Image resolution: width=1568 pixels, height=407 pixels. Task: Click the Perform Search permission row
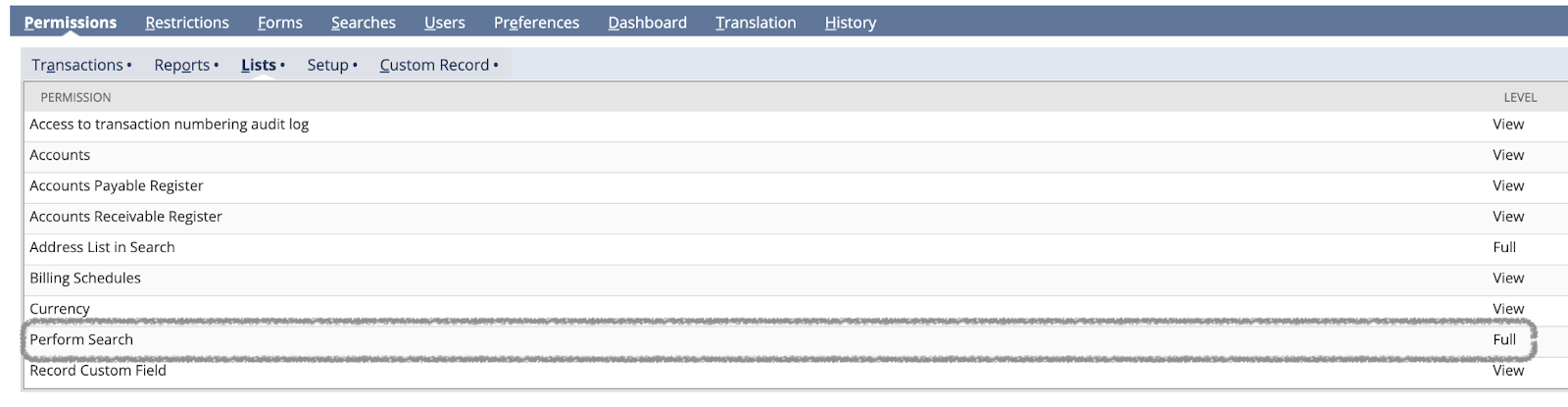[x=779, y=339]
